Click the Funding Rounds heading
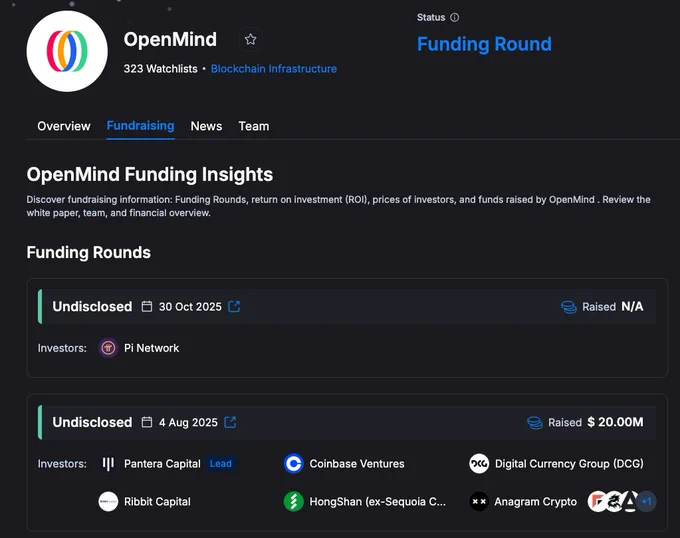This screenshot has width=680, height=538. pyautogui.click(x=88, y=252)
